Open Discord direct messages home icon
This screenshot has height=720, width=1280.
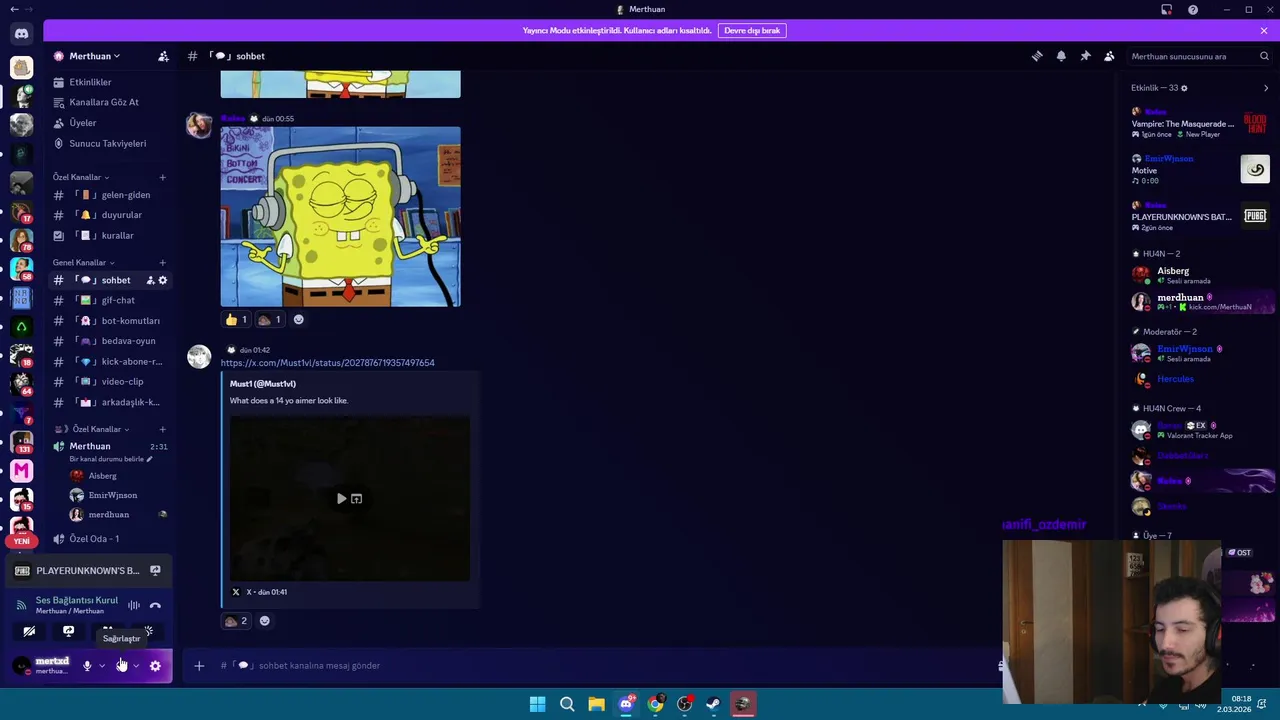(21, 33)
